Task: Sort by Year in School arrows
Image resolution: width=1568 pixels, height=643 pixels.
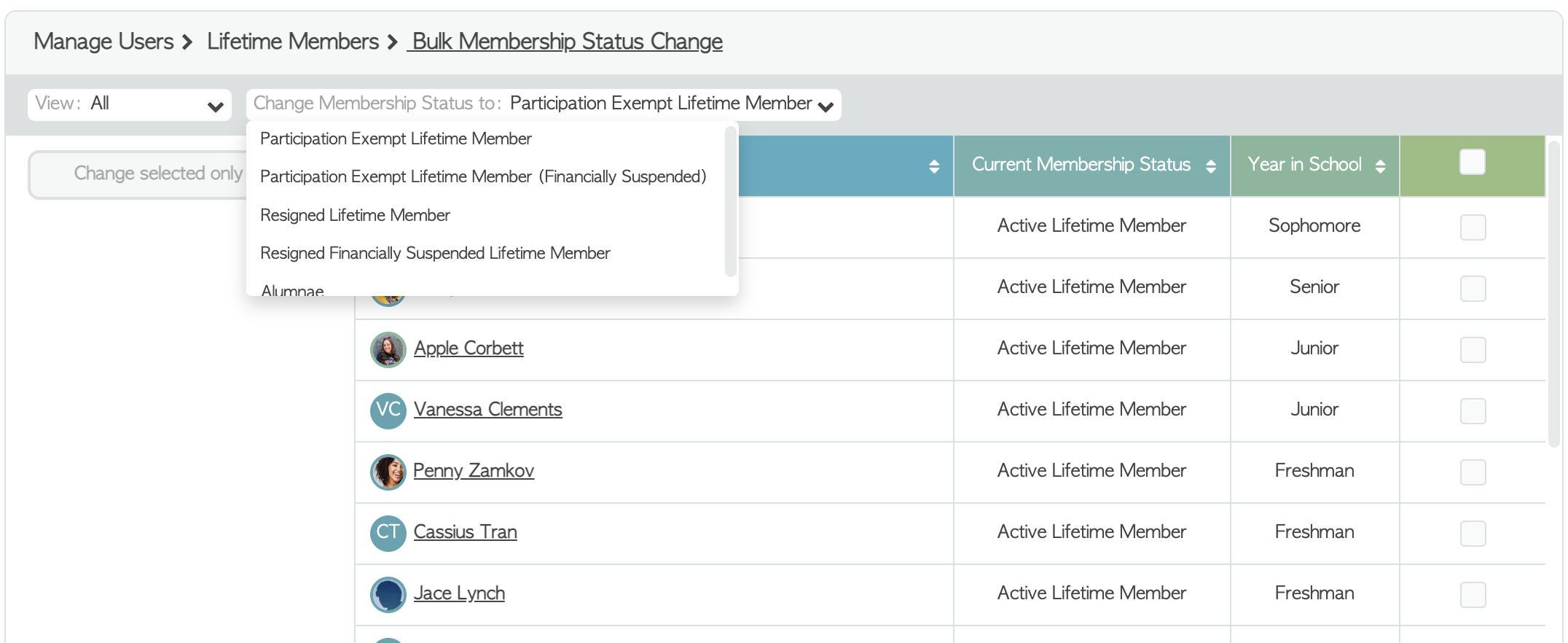Action: coord(1380,166)
